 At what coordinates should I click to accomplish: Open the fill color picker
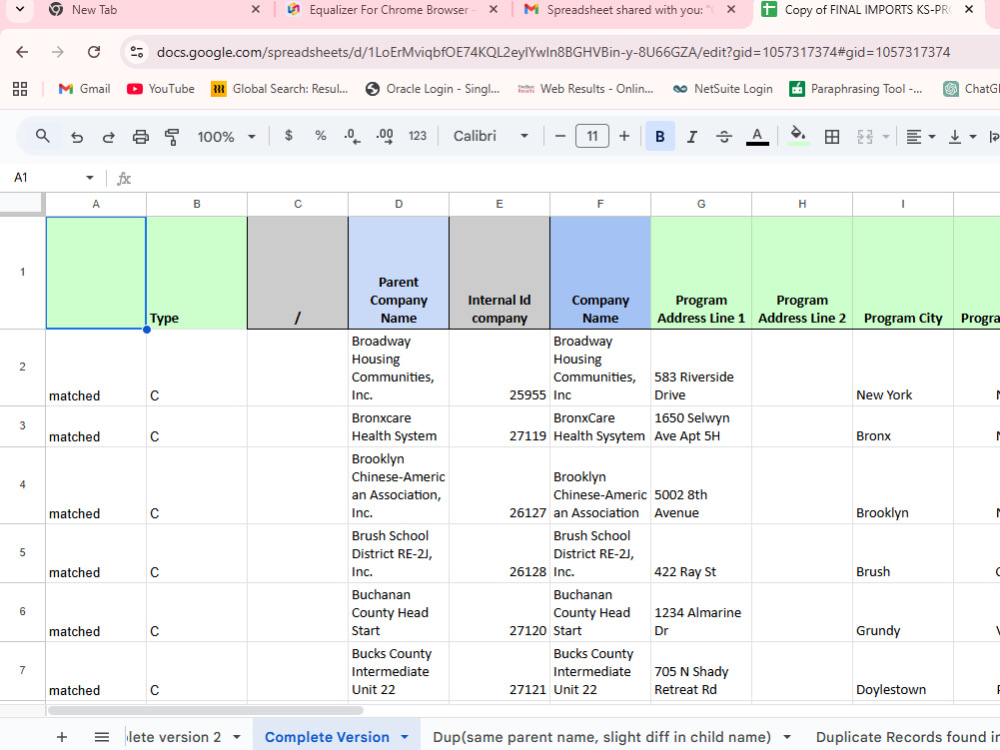798,136
